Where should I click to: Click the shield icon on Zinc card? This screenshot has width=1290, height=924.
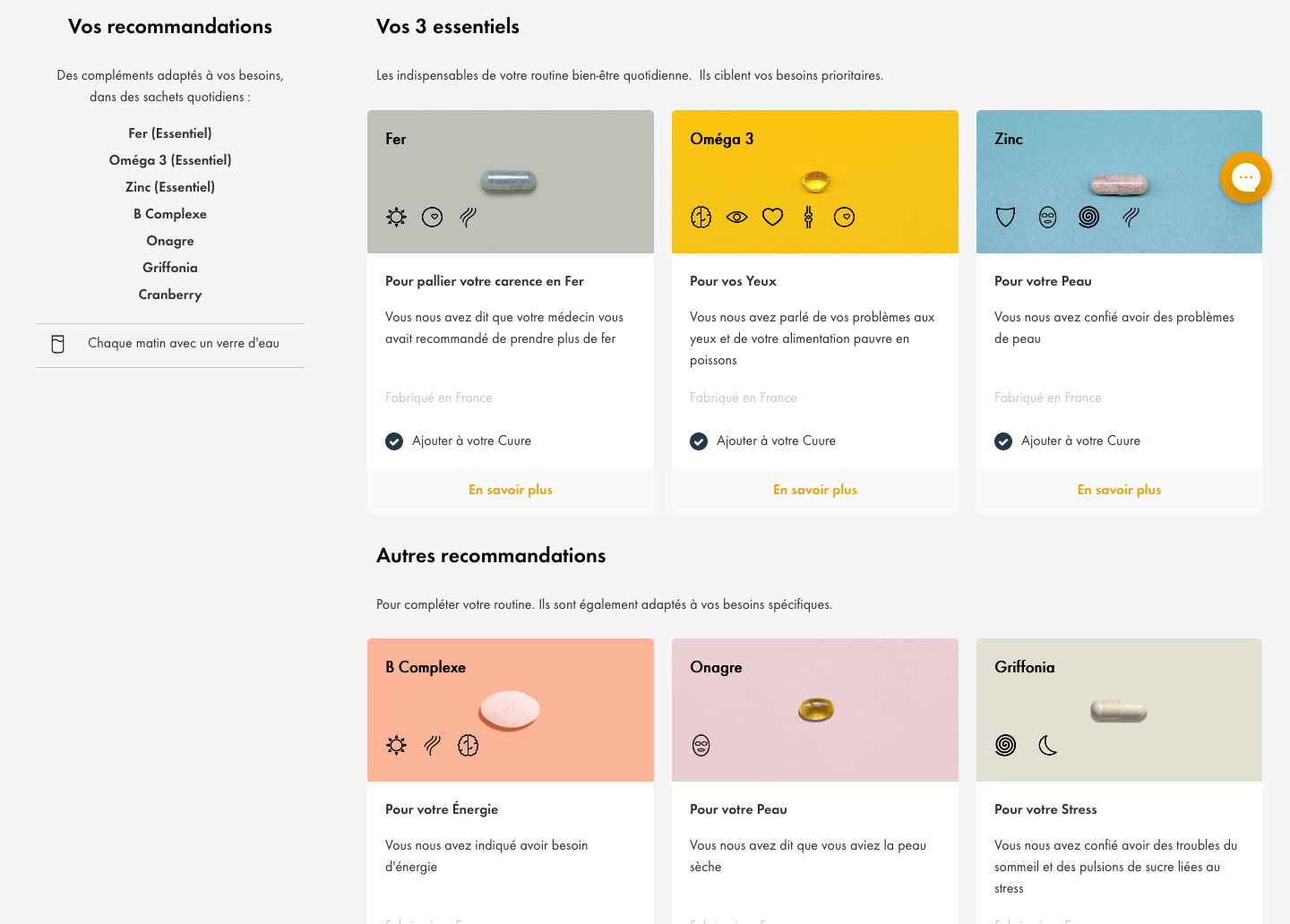[1005, 217]
